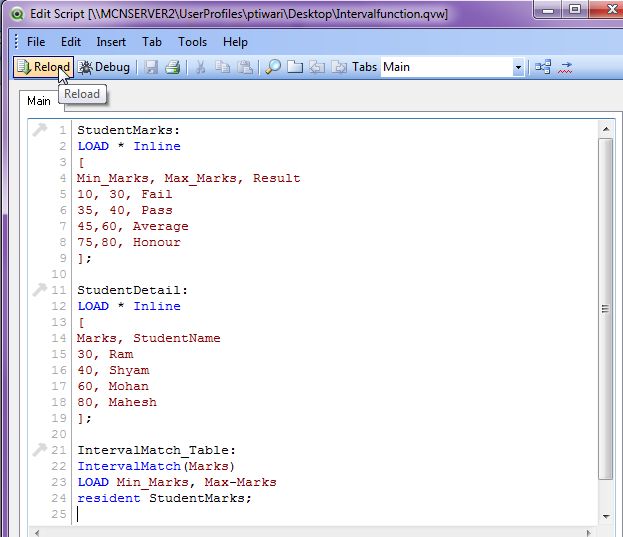Screen dimensions: 623x537
Task: Click the 'IntervalMatch_Table:' label
Action: click(x=157, y=450)
